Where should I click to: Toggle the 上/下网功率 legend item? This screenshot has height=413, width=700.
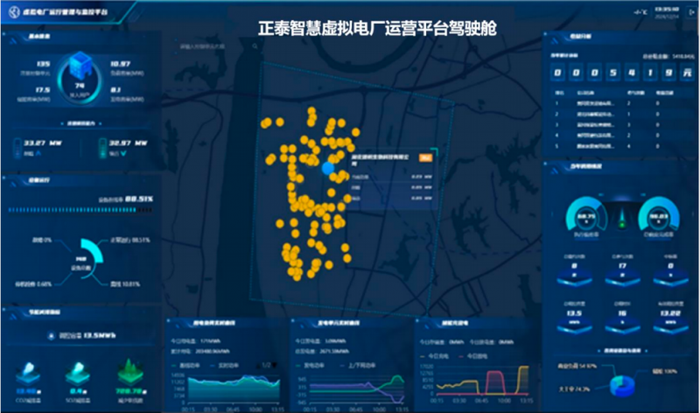click(358, 365)
